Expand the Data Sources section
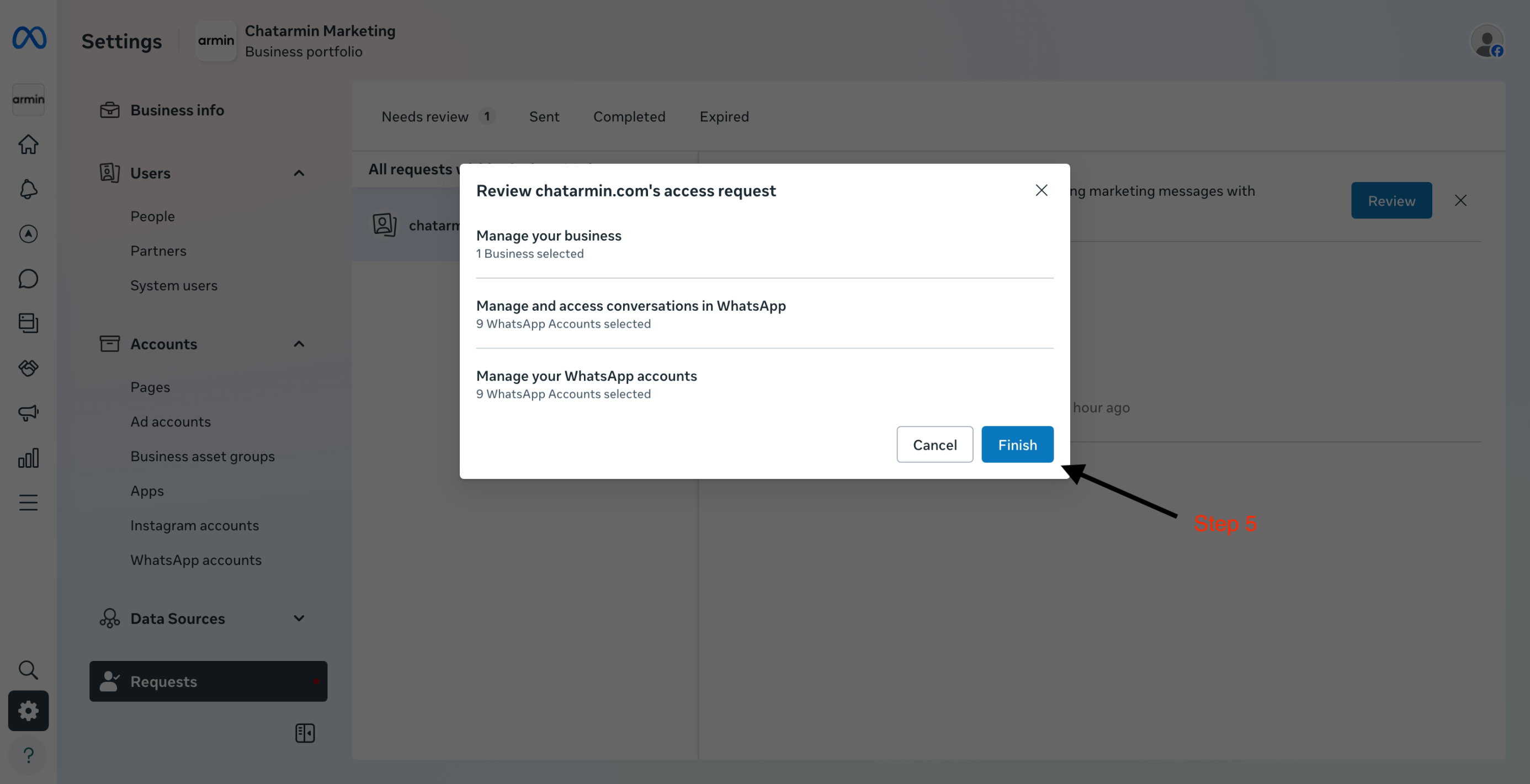The width and height of the screenshot is (1530, 784). (x=299, y=618)
